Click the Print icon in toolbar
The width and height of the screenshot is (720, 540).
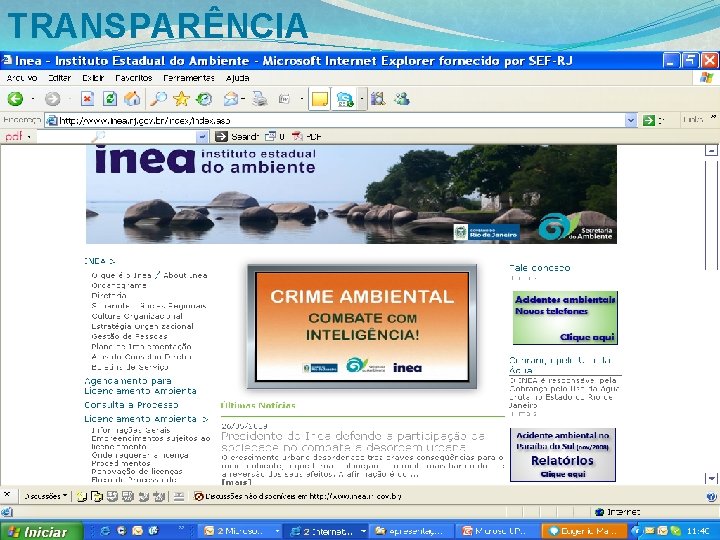click(x=260, y=98)
